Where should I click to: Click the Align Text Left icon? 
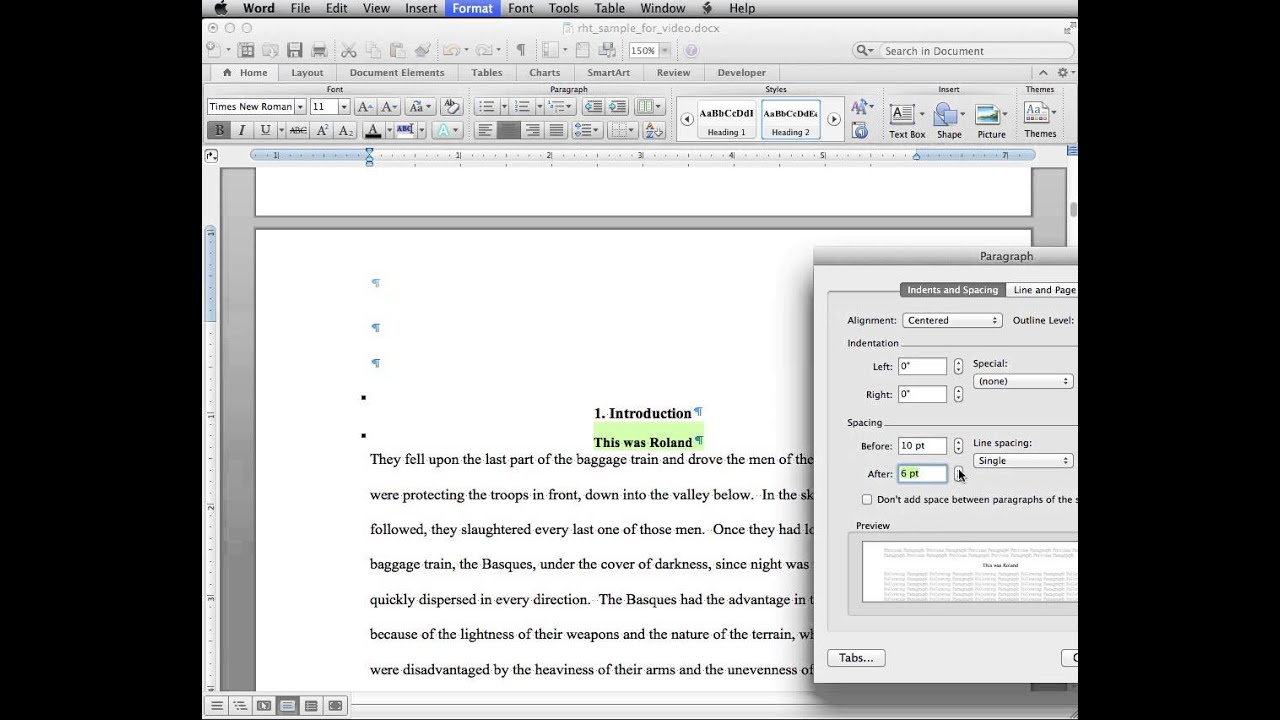click(484, 130)
